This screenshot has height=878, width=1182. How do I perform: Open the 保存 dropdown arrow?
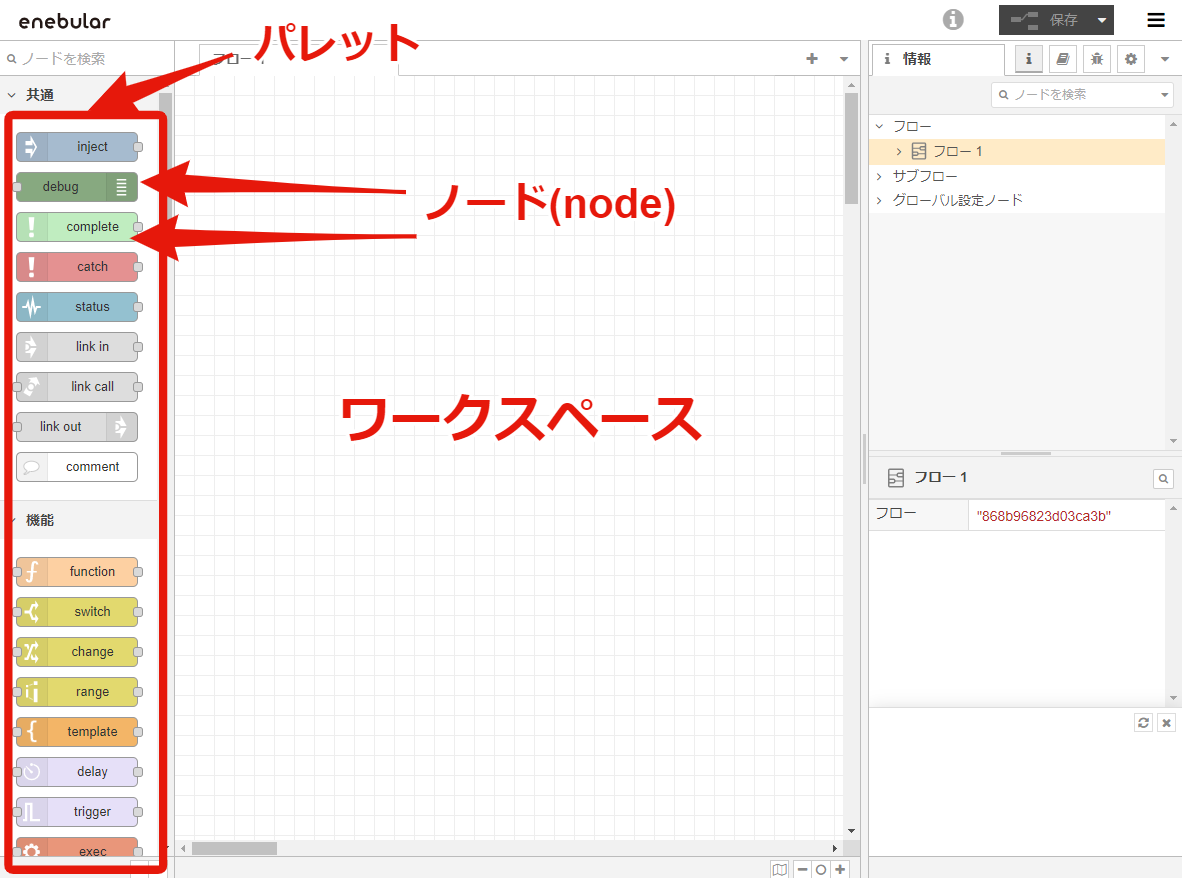[x=1102, y=20]
